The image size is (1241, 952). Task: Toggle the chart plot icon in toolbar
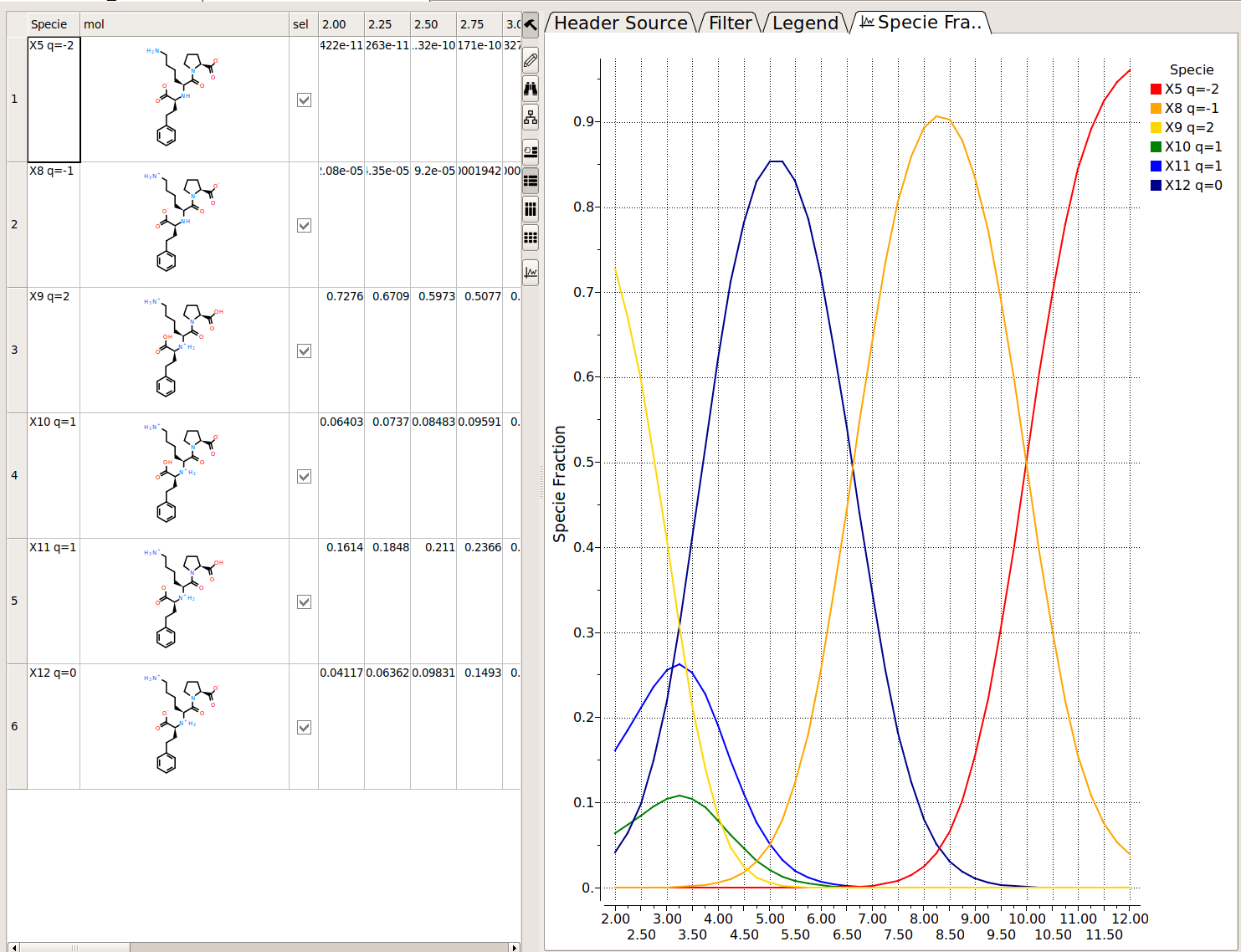[531, 273]
